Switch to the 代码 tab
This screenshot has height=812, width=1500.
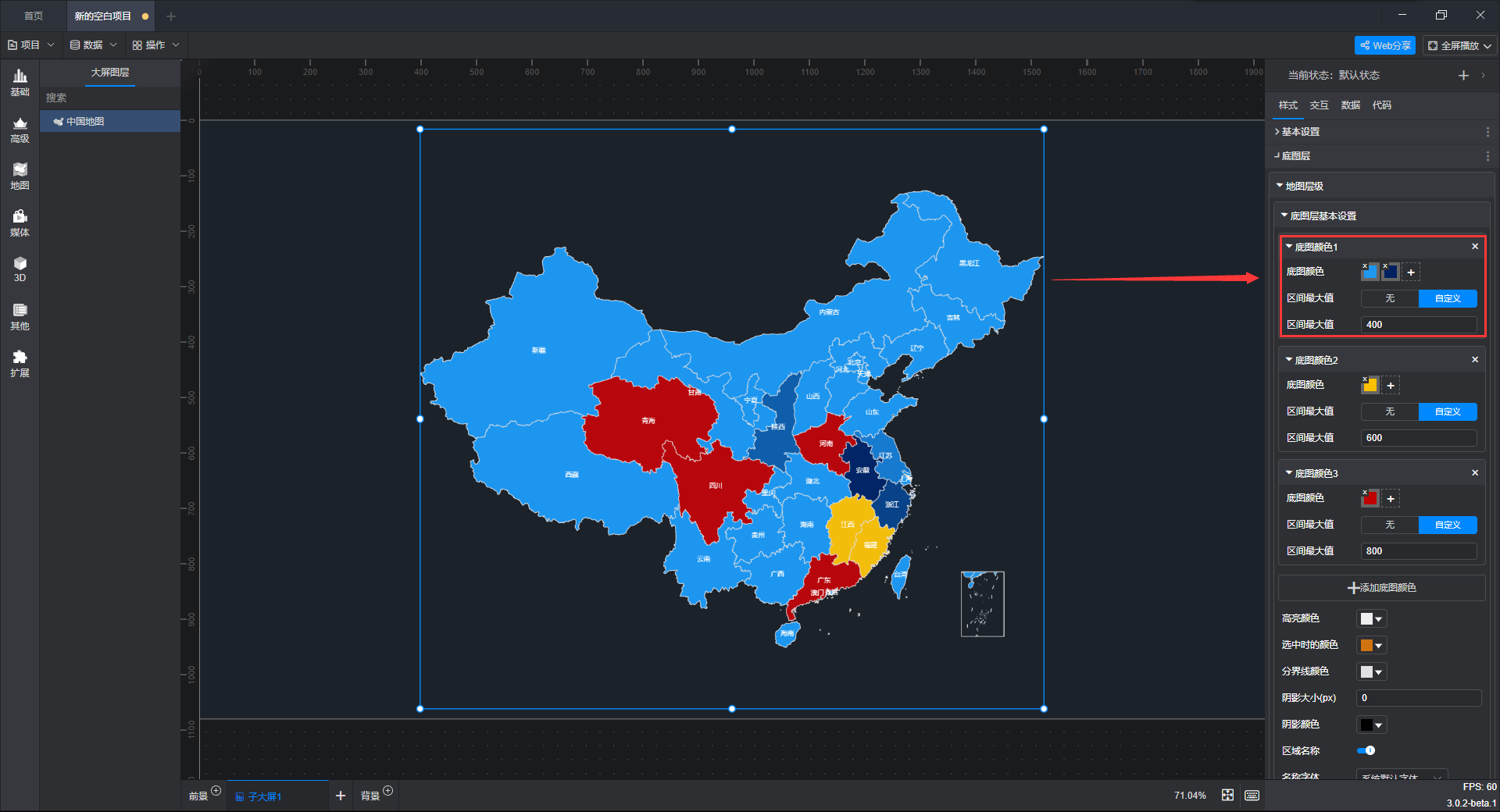point(1381,105)
